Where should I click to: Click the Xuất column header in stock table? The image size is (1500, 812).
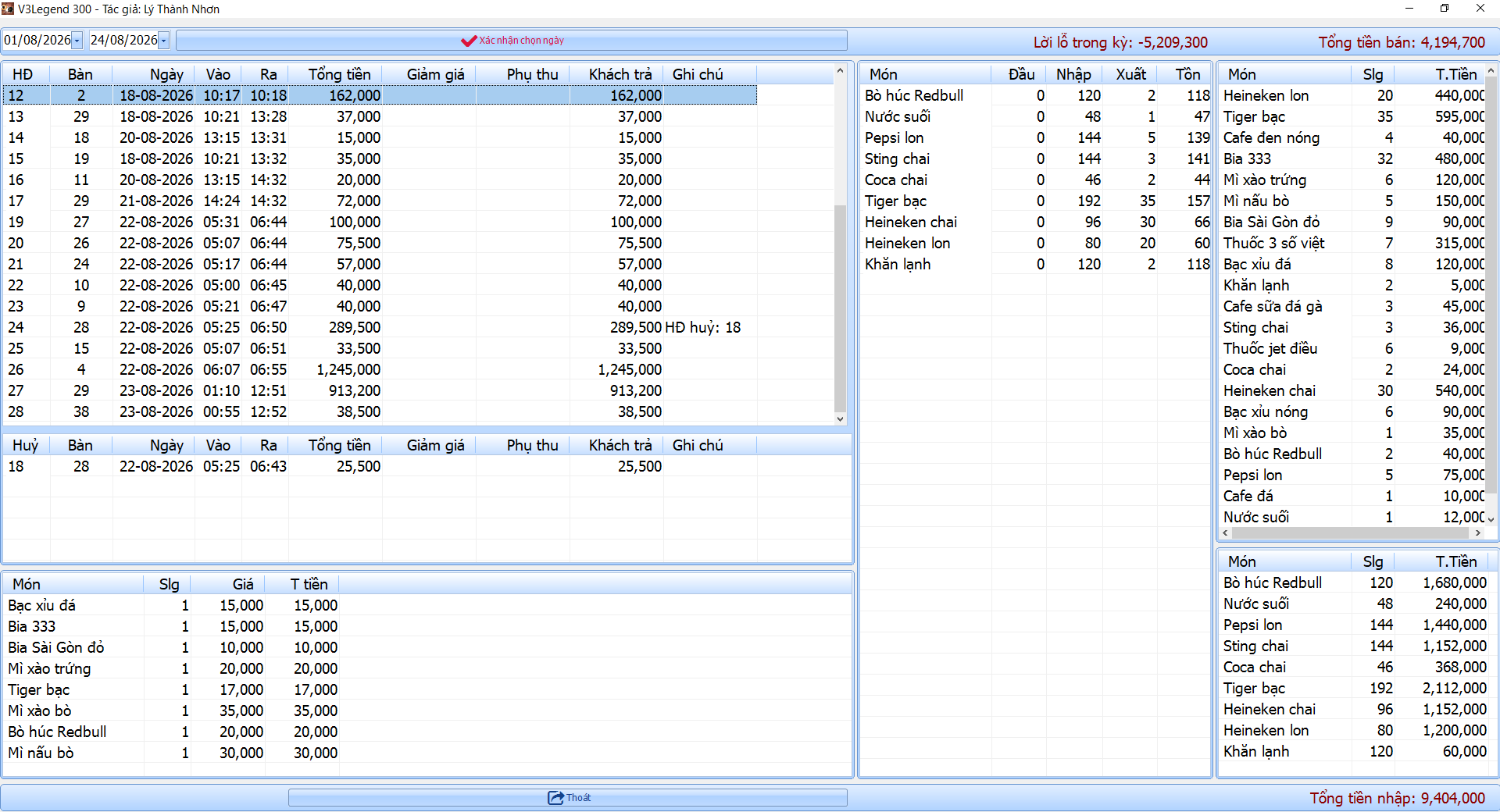[1130, 74]
